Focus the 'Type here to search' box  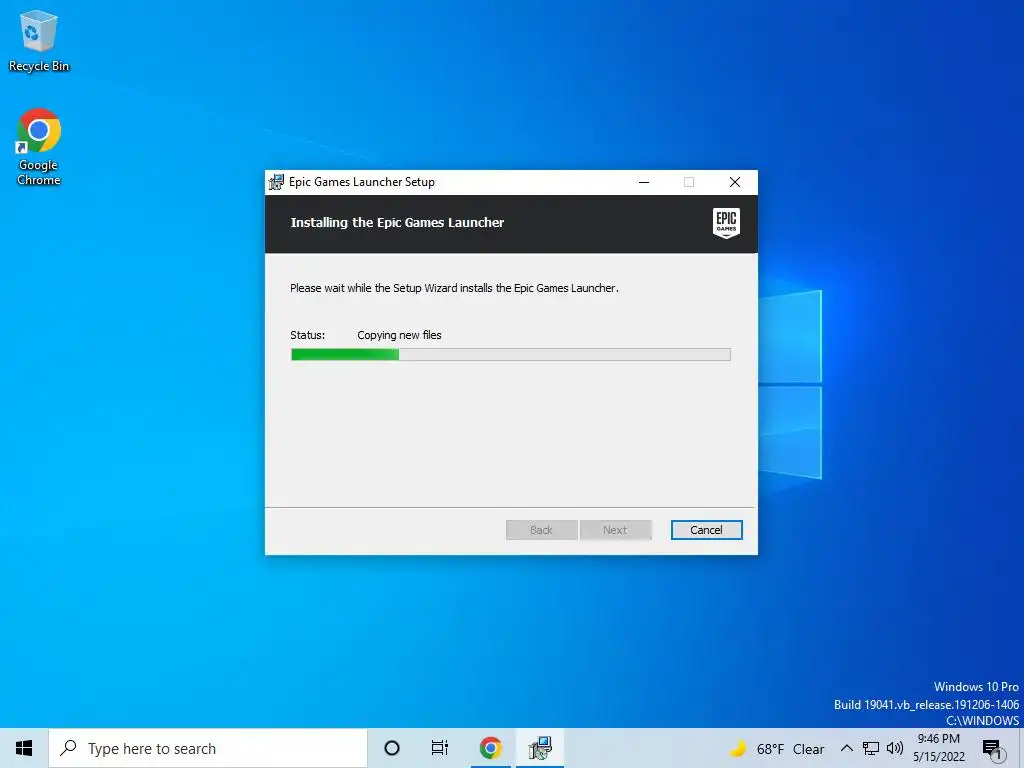coord(208,748)
